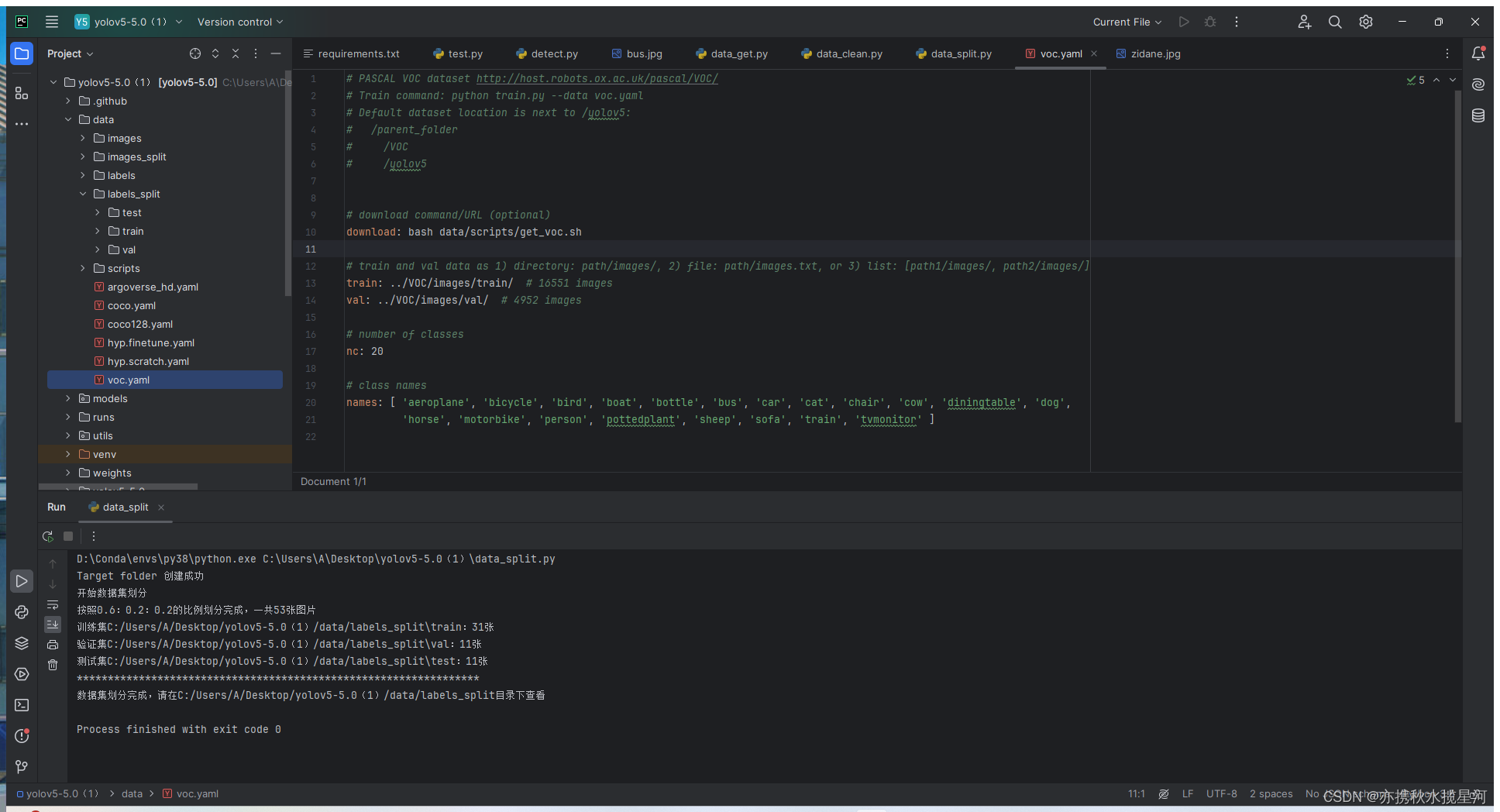This screenshot has height=812, width=1500.
Task: Open editor tabs more options menu
Action: coord(1447,53)
